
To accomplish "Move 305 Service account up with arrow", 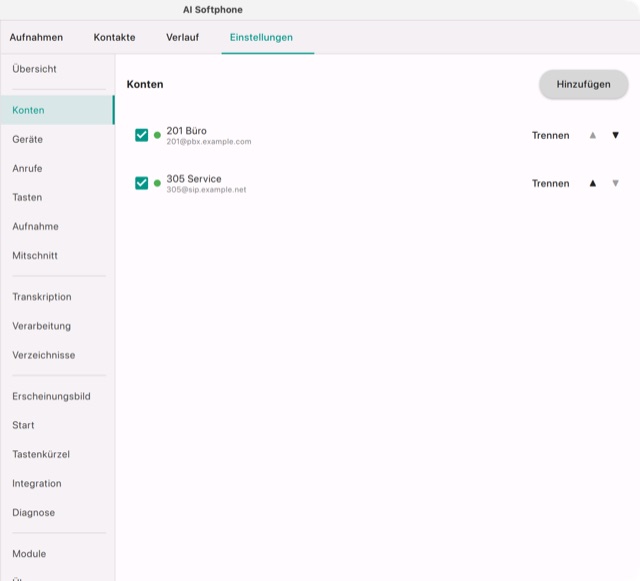I will pos(593,183).
